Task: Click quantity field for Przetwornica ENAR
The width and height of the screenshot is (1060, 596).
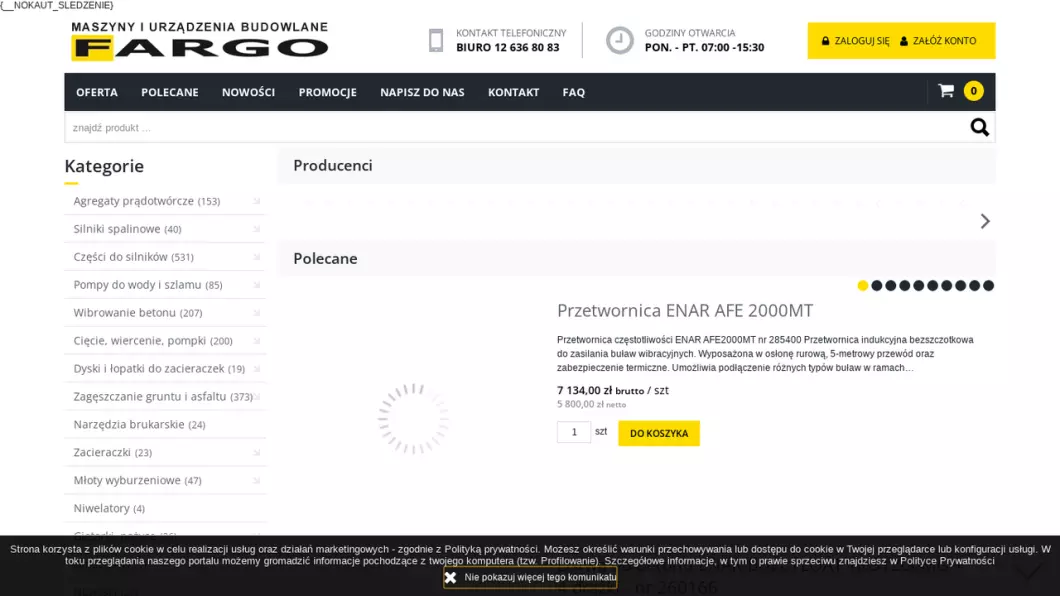Action: pyautogui.click(x=574, y=432)
